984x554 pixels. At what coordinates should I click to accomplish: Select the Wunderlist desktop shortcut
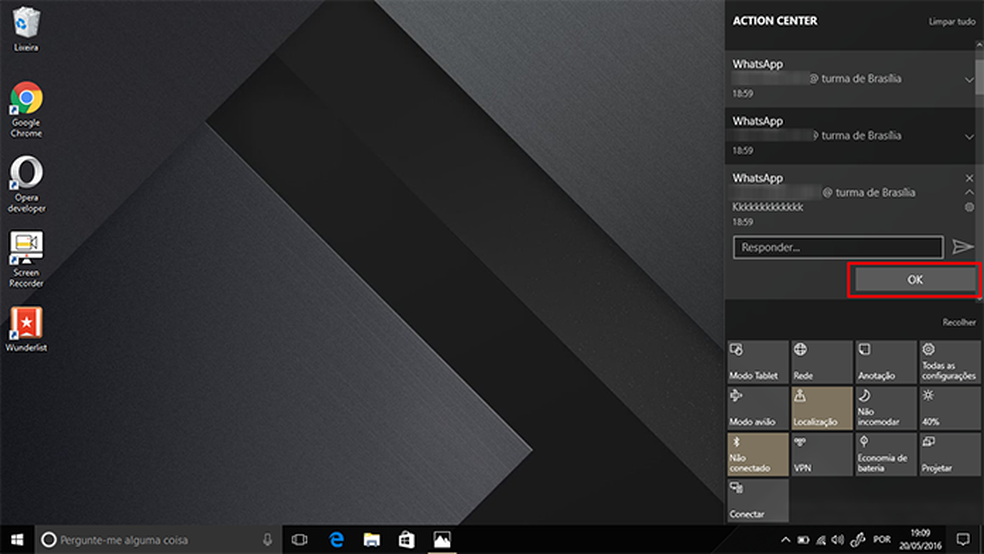(x=26, y=329)
